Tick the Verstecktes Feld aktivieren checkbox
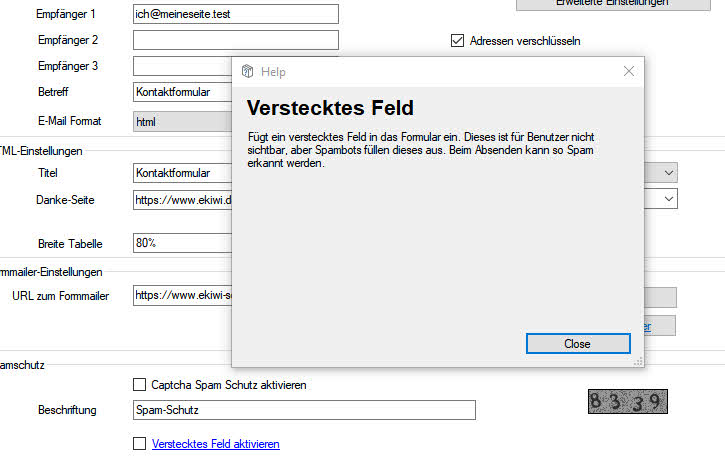The width and height of the screenshot is (725, 466). (x=140, y=444)
